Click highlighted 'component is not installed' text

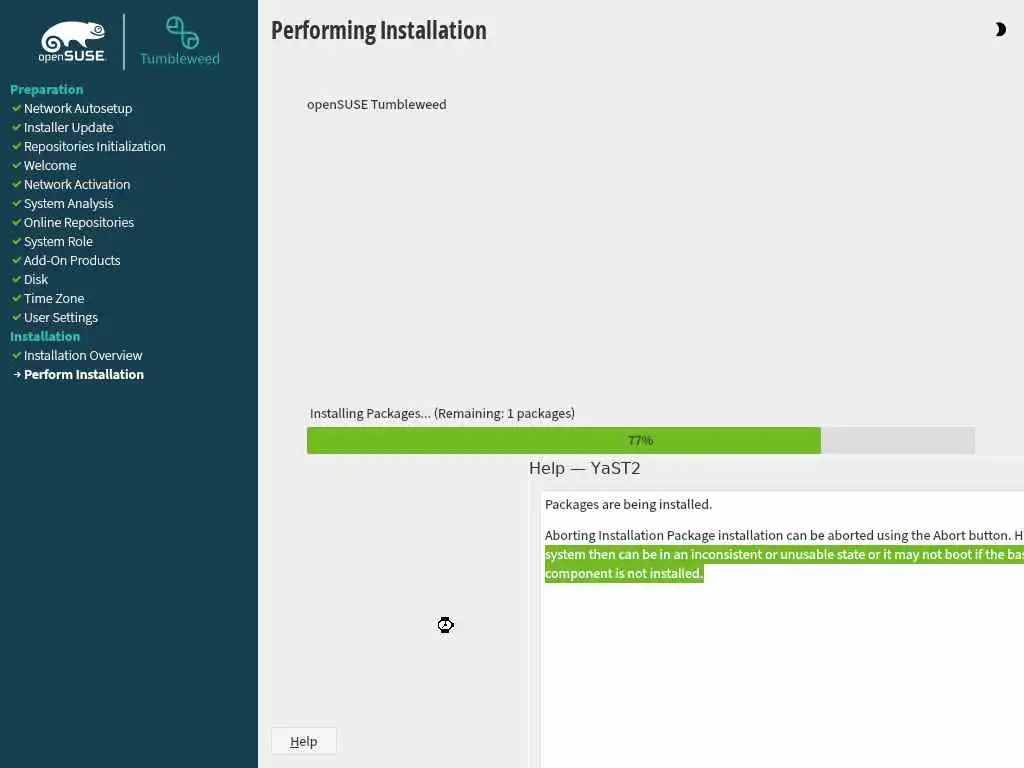(x=624, y=573)
